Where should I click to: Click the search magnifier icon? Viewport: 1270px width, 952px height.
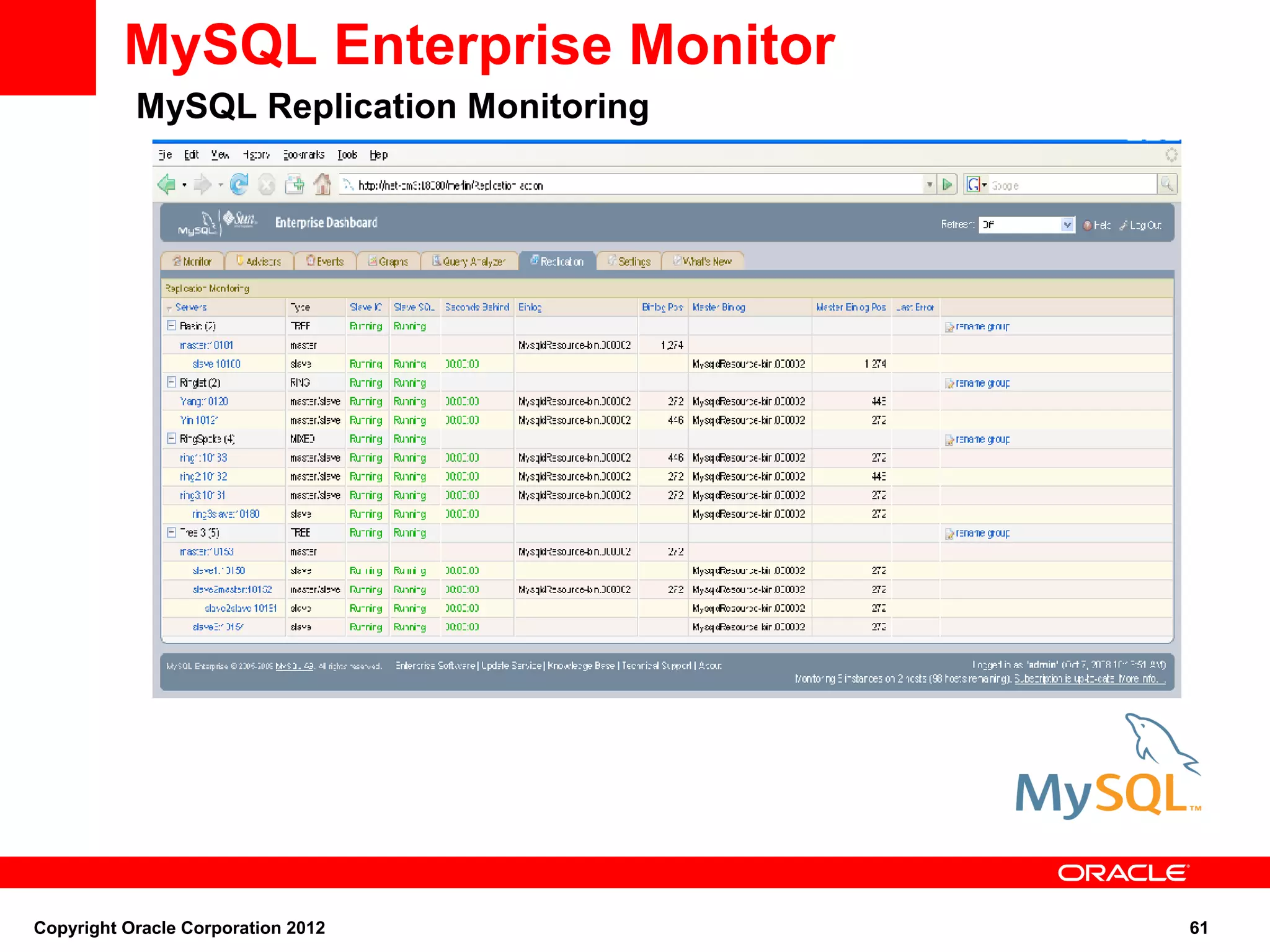click(x=1166, y=185)
